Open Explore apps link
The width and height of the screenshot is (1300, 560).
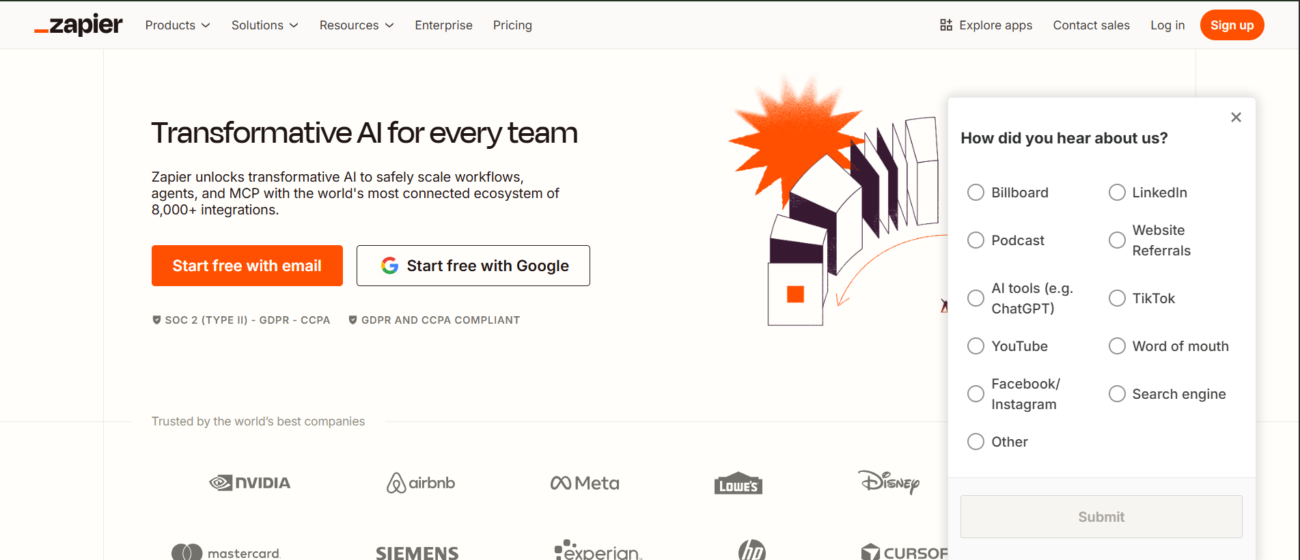tap(986, 25)
